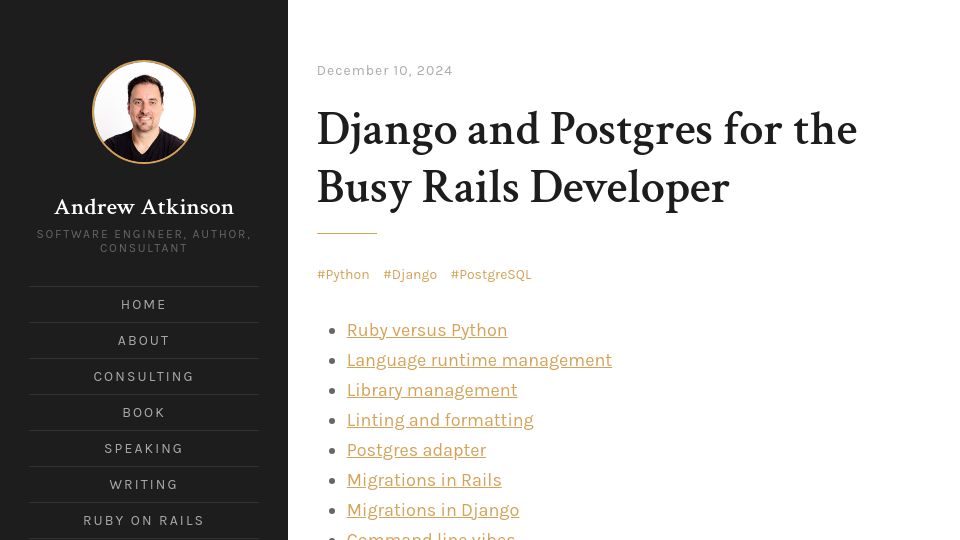The height and width of the screenshot is (540, 960).
Task: Open the Library management contents link
Action: tap(432, 390)
